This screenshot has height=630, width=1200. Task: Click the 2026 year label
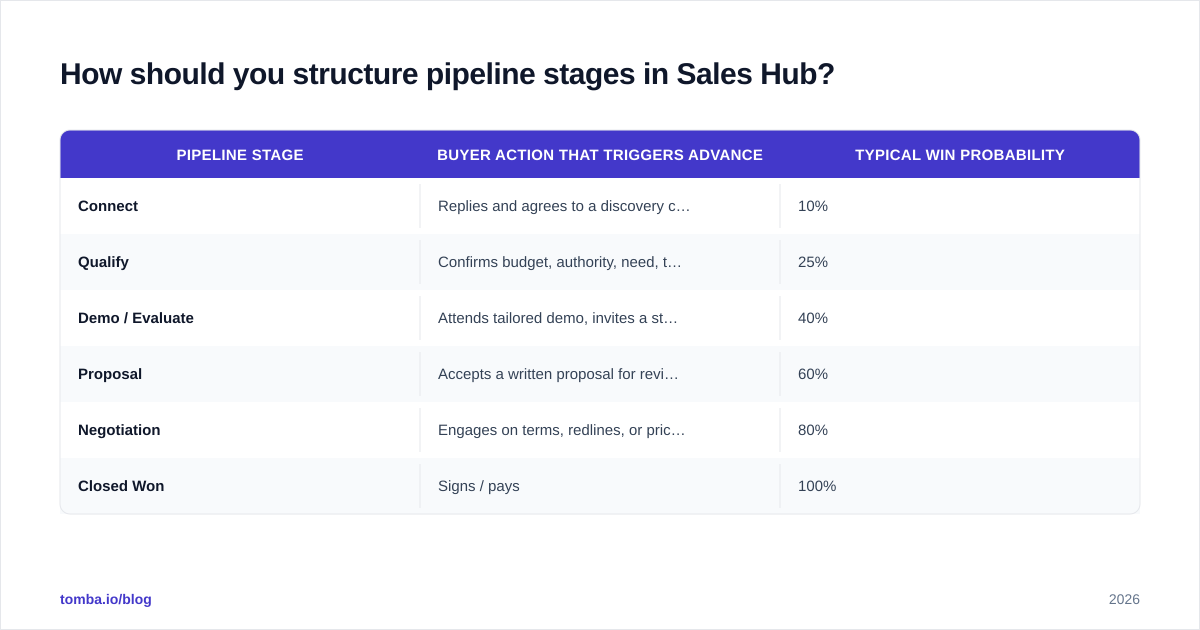[1124, 599]
